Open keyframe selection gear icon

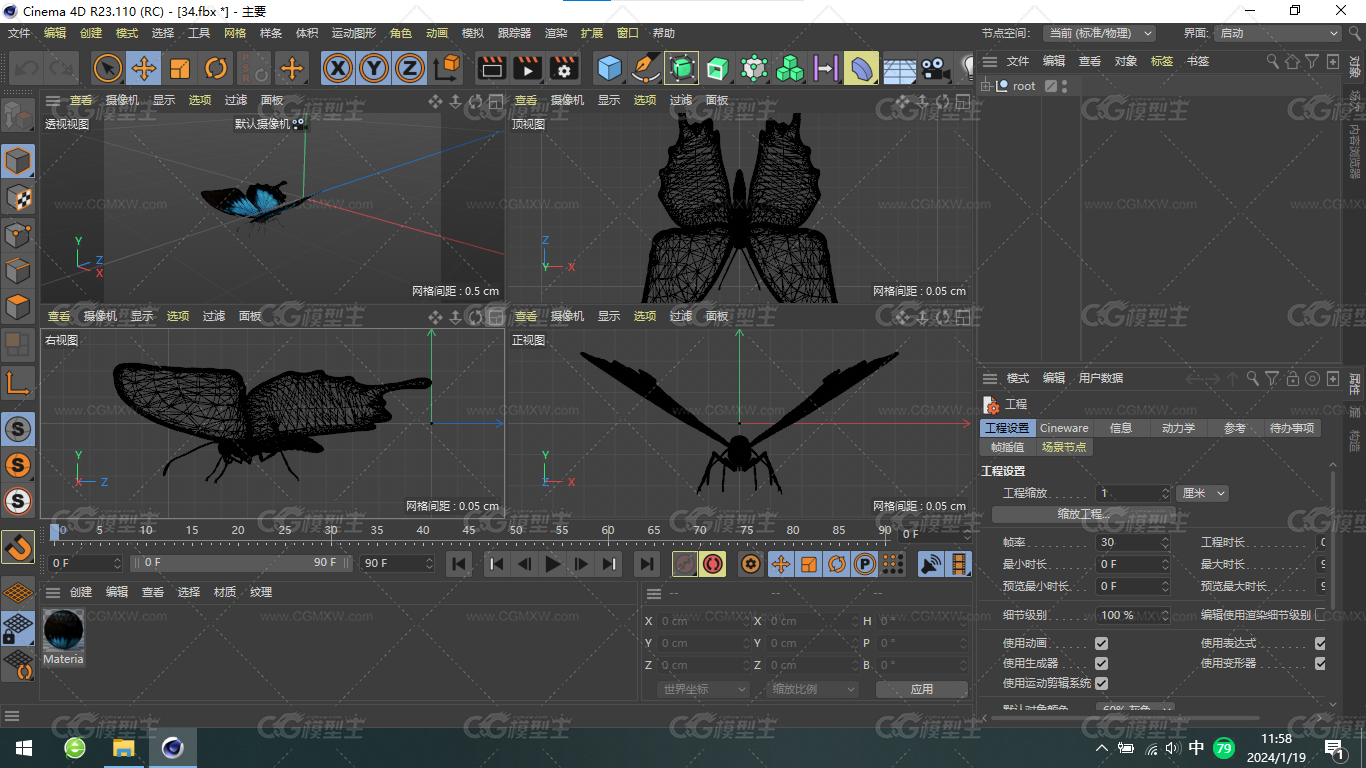[x=751, y=564]
